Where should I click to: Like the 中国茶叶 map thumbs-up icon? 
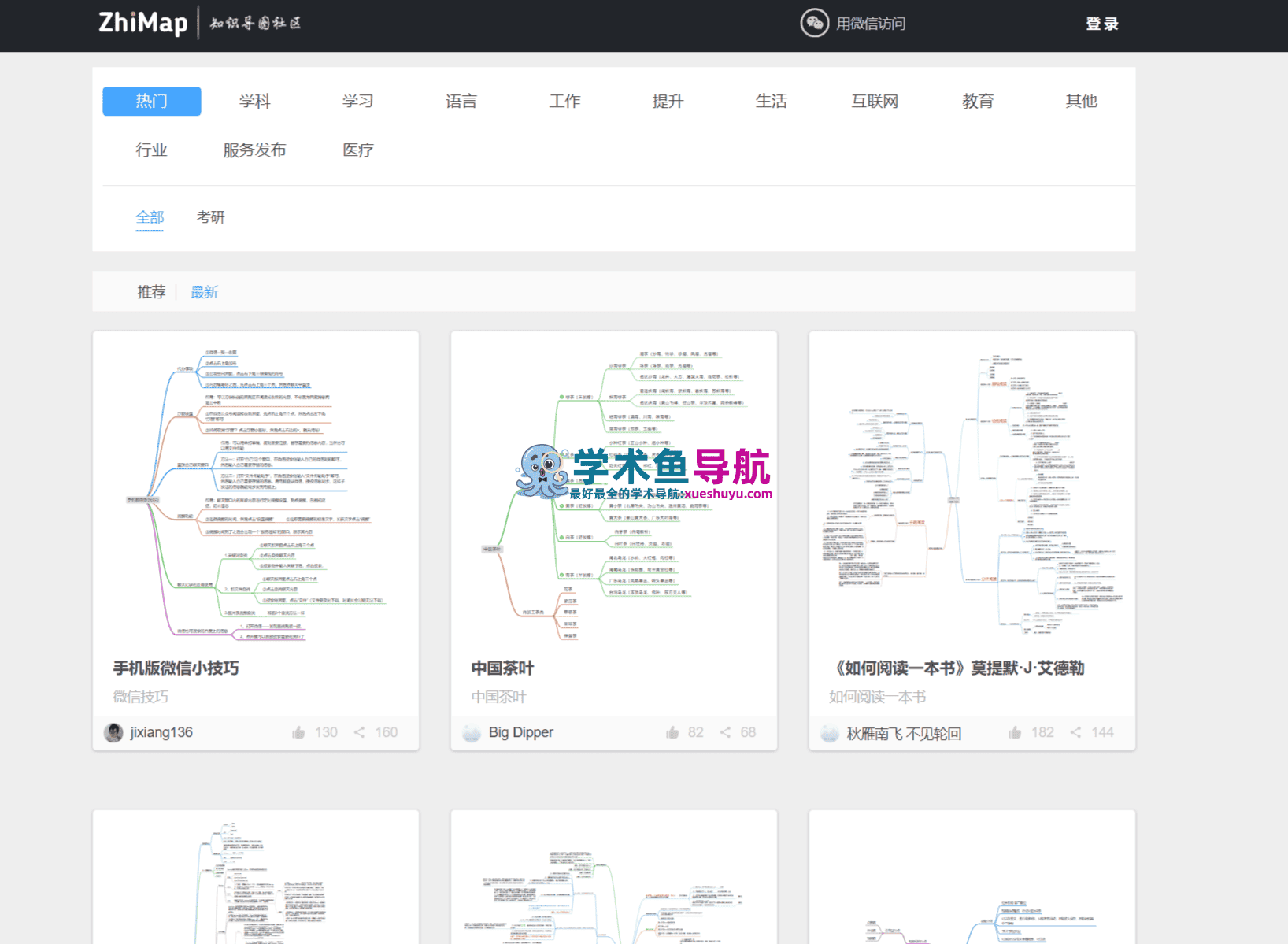[x=672, y=732]
